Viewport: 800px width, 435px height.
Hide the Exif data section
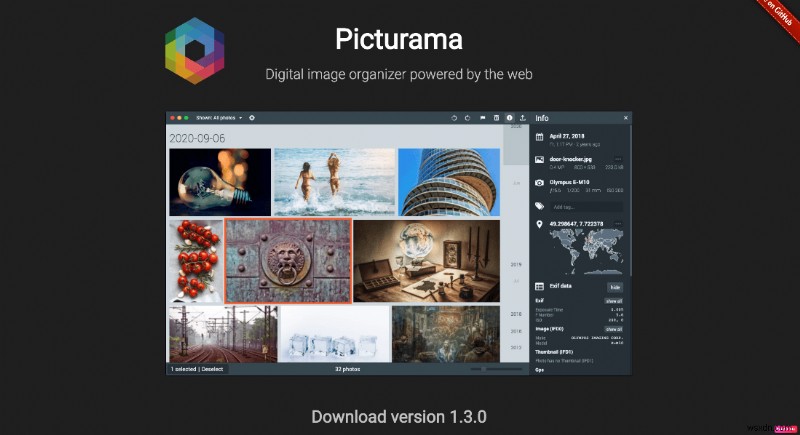point(615,287)
